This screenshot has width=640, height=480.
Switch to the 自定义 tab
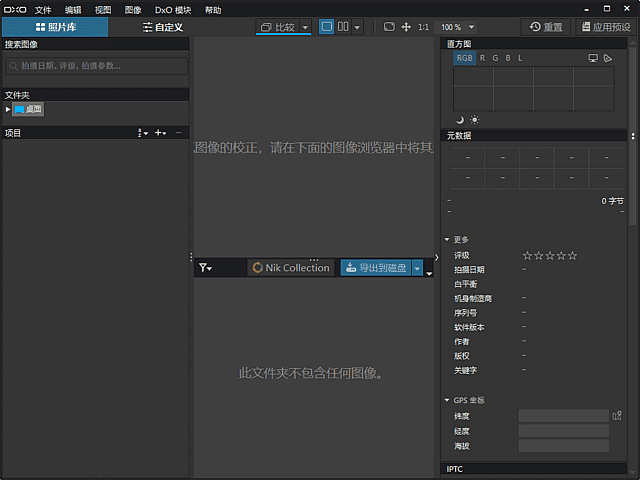coord(162,27)
